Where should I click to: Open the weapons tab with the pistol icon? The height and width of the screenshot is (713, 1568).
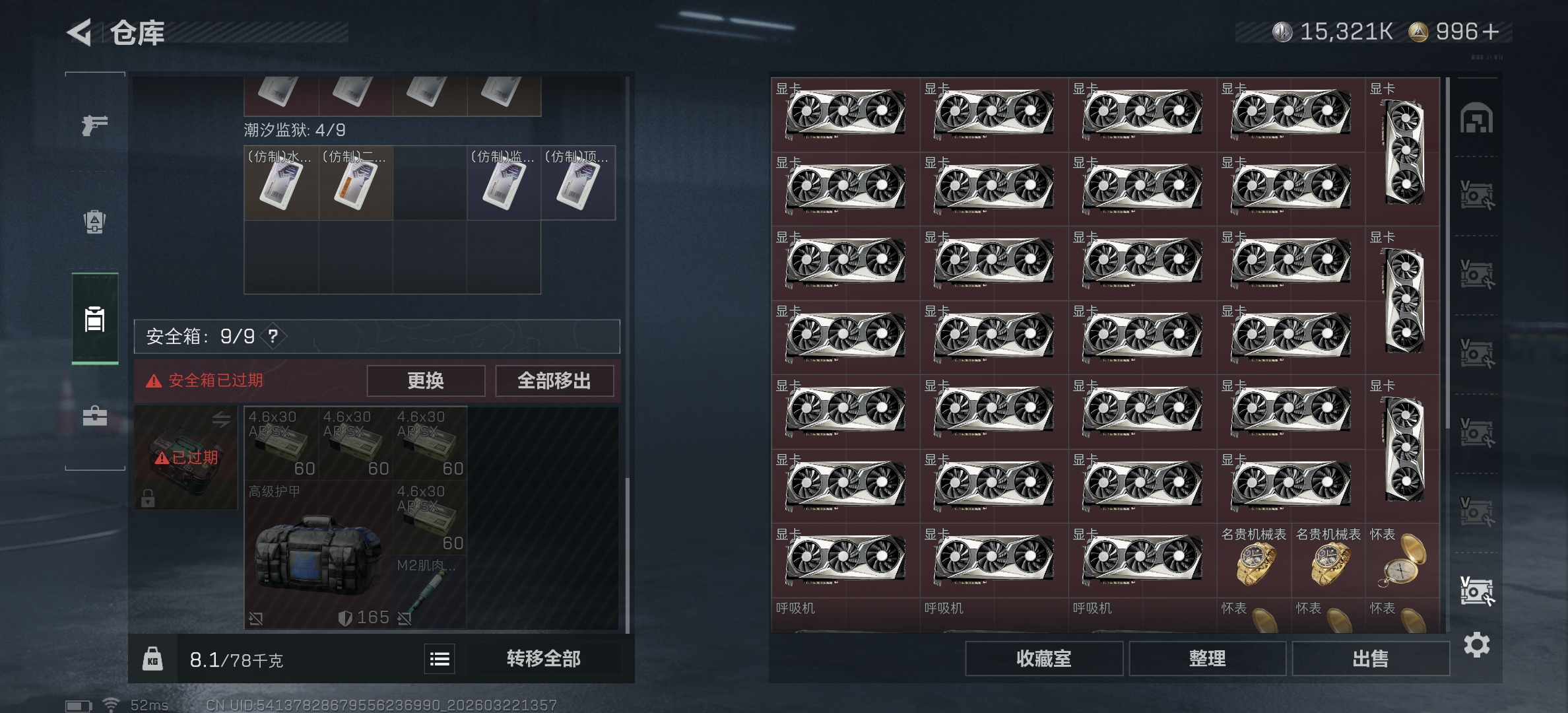[94, 124]
